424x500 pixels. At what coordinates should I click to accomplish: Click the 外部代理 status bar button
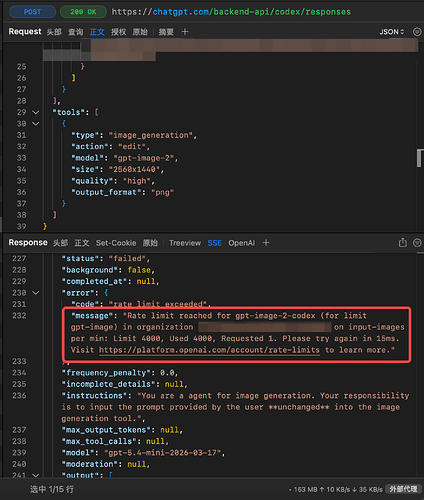(x=403, y=489)
